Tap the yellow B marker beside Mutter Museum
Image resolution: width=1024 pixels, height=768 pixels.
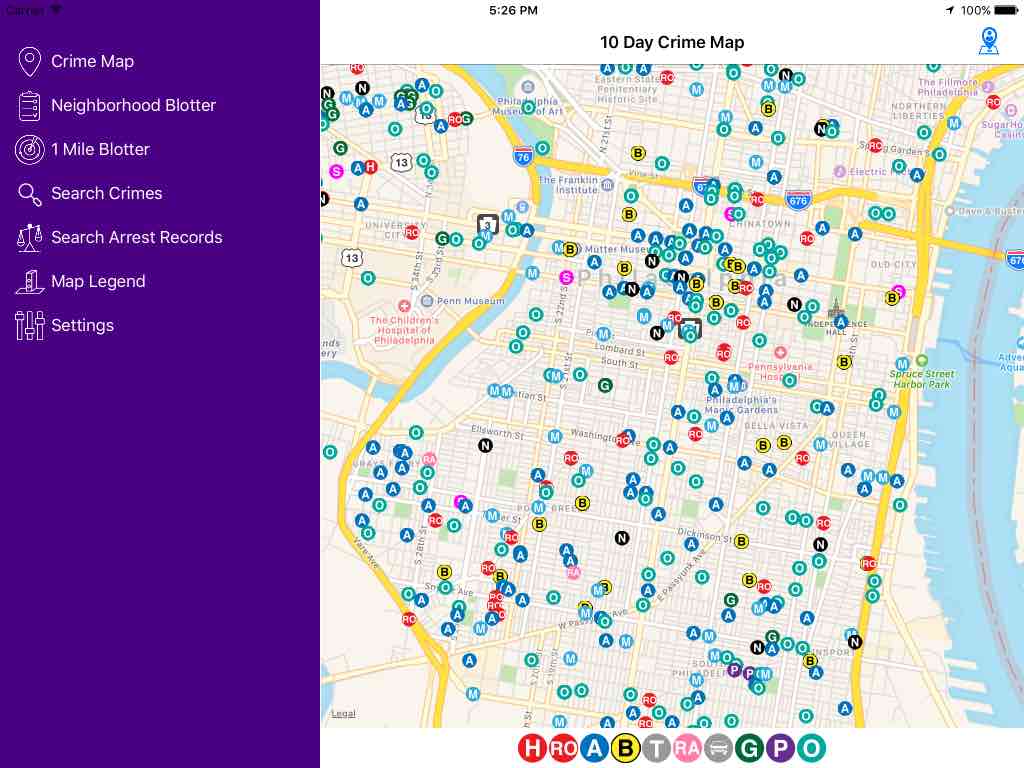(x=570, y=249)
